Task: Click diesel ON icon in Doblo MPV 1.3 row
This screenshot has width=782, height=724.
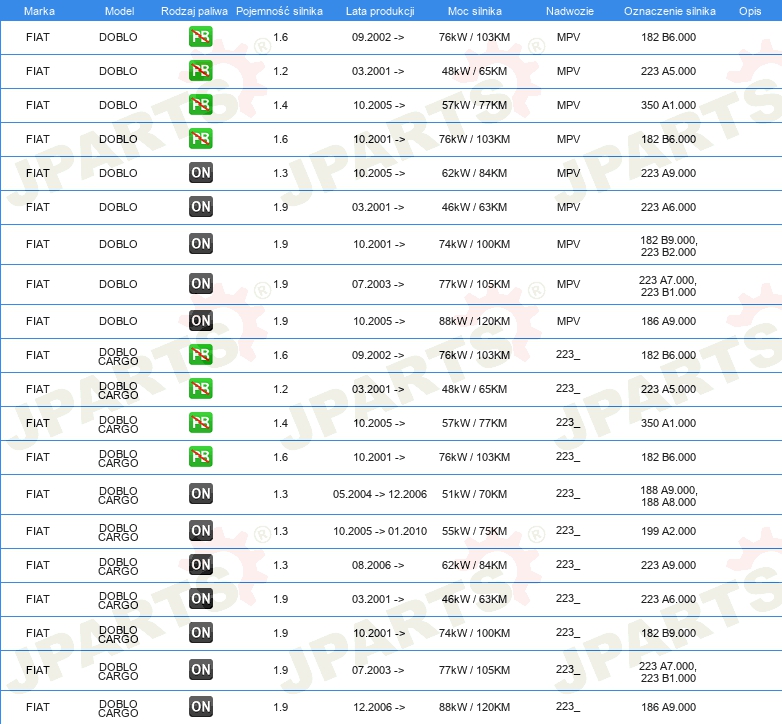Action: pyautogui.click(x=200, y=173)
